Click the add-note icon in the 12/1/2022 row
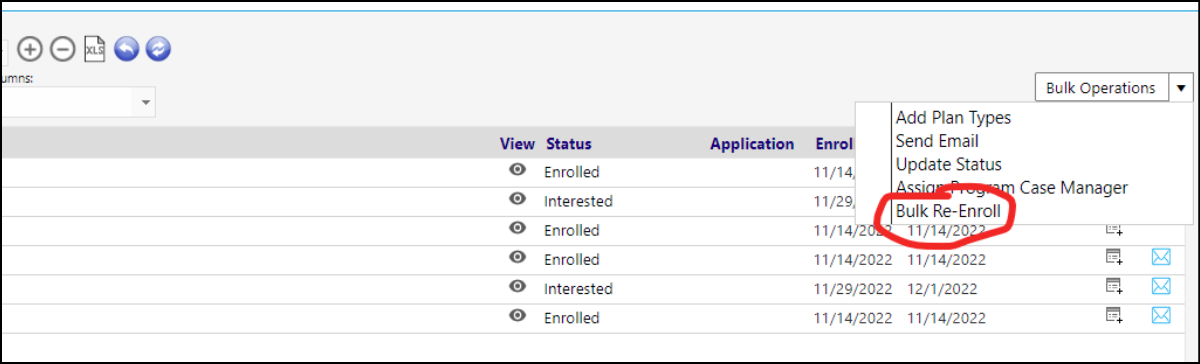1200x364 pixels. pyautogui.click(x=1114, y=286)
